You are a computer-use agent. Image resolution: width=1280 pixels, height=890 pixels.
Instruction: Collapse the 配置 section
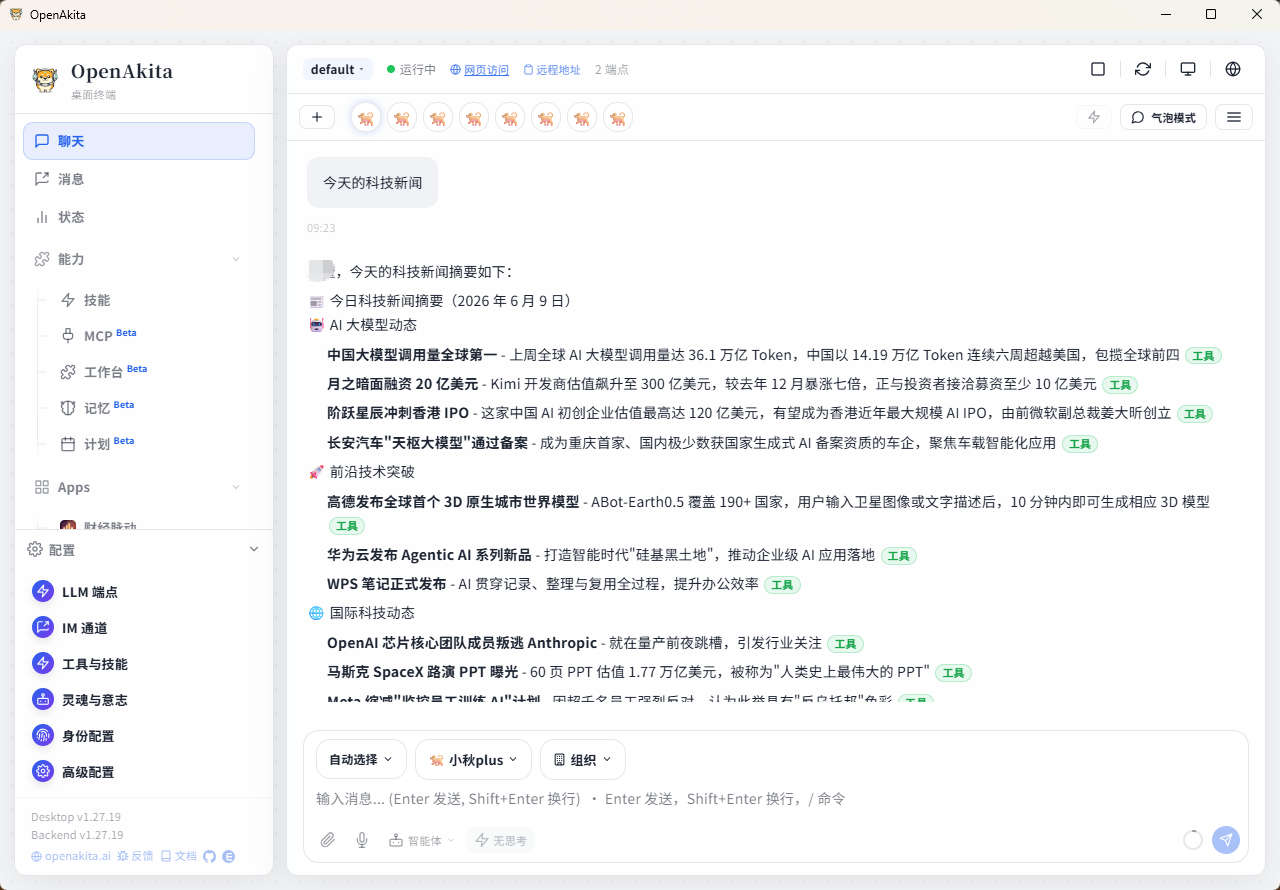click(144, 550)
